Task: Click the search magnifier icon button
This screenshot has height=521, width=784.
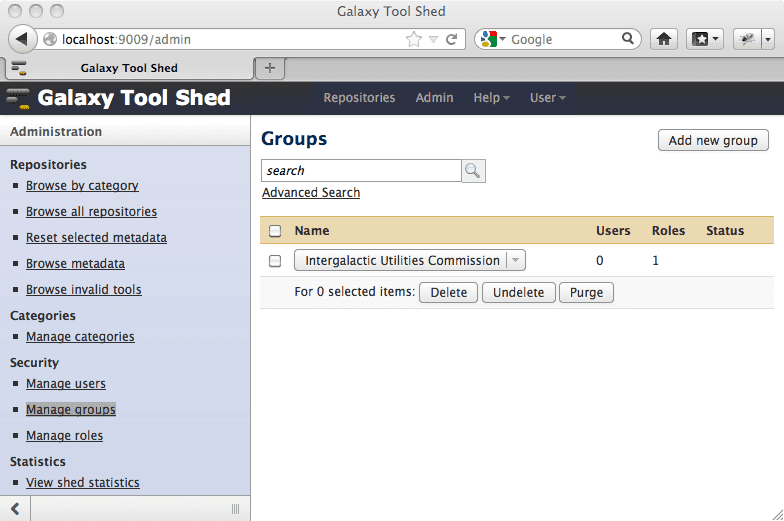Action: [473, 171]
